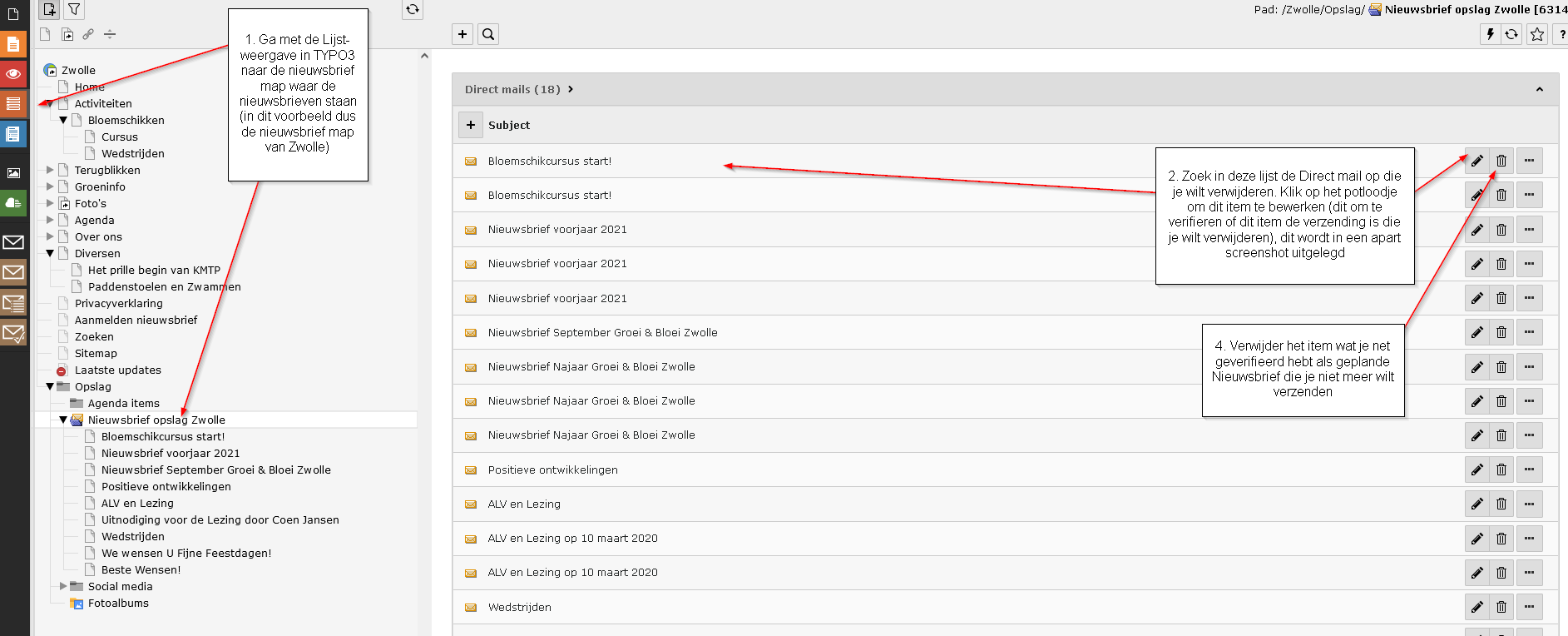Click the clear cache lightning bolt icon
Image resolution: width=1568 pixels, height=636 pixels.
pyautogui.click(x=1490, y=34)
